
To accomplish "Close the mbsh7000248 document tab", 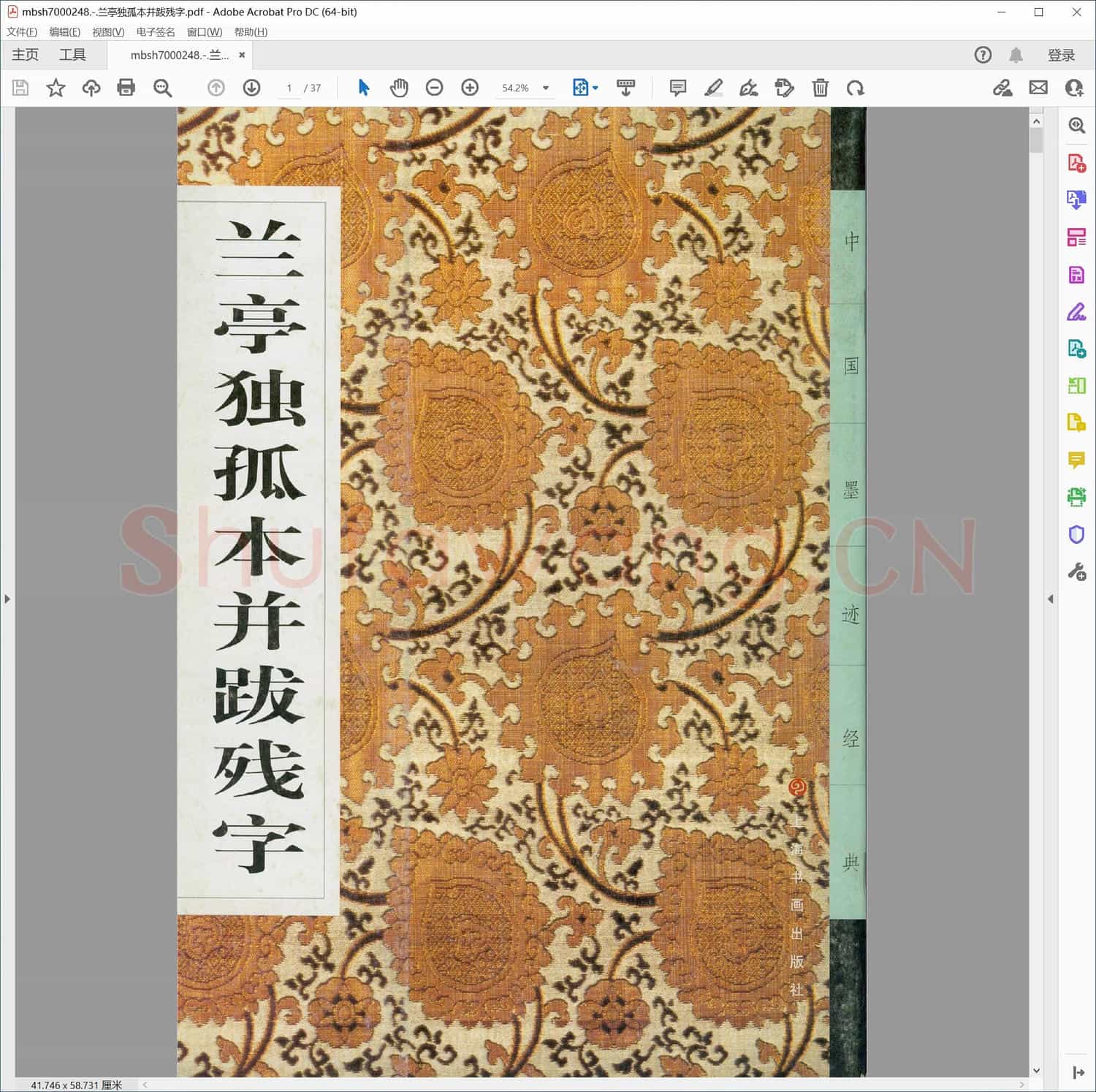I will point(242,55).
